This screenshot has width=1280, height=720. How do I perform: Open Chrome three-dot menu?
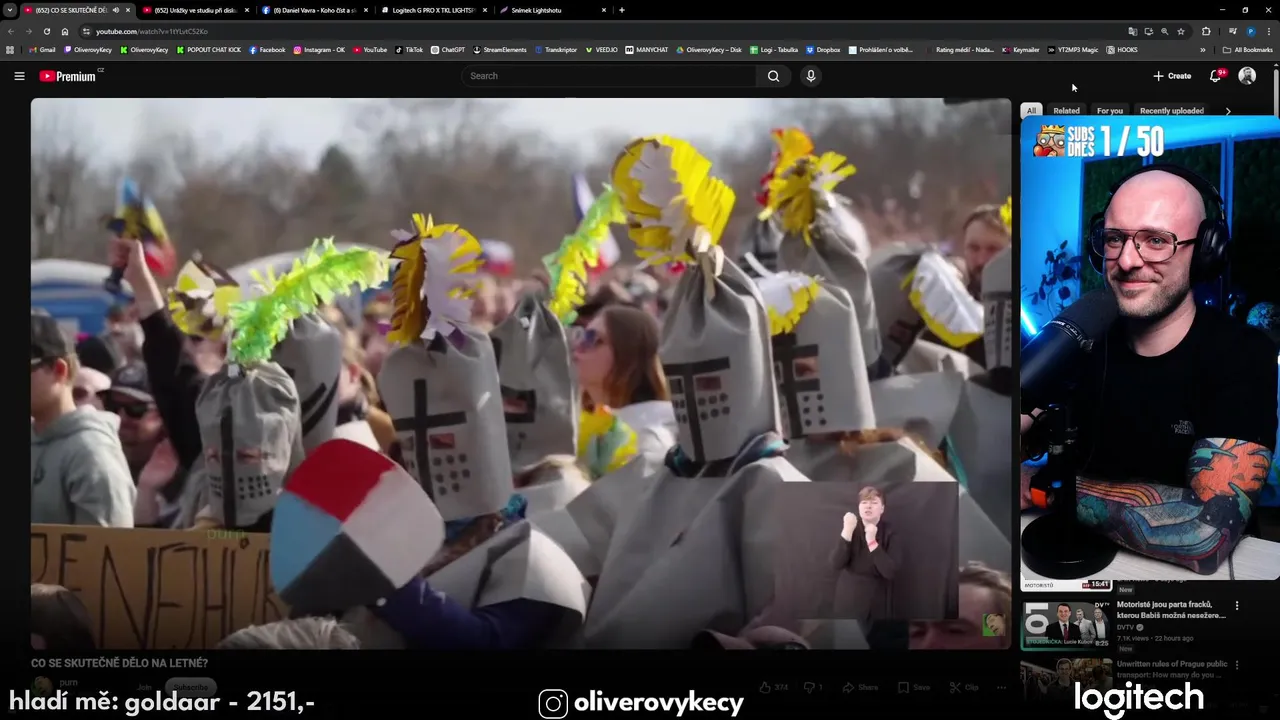coord(1268,31)
